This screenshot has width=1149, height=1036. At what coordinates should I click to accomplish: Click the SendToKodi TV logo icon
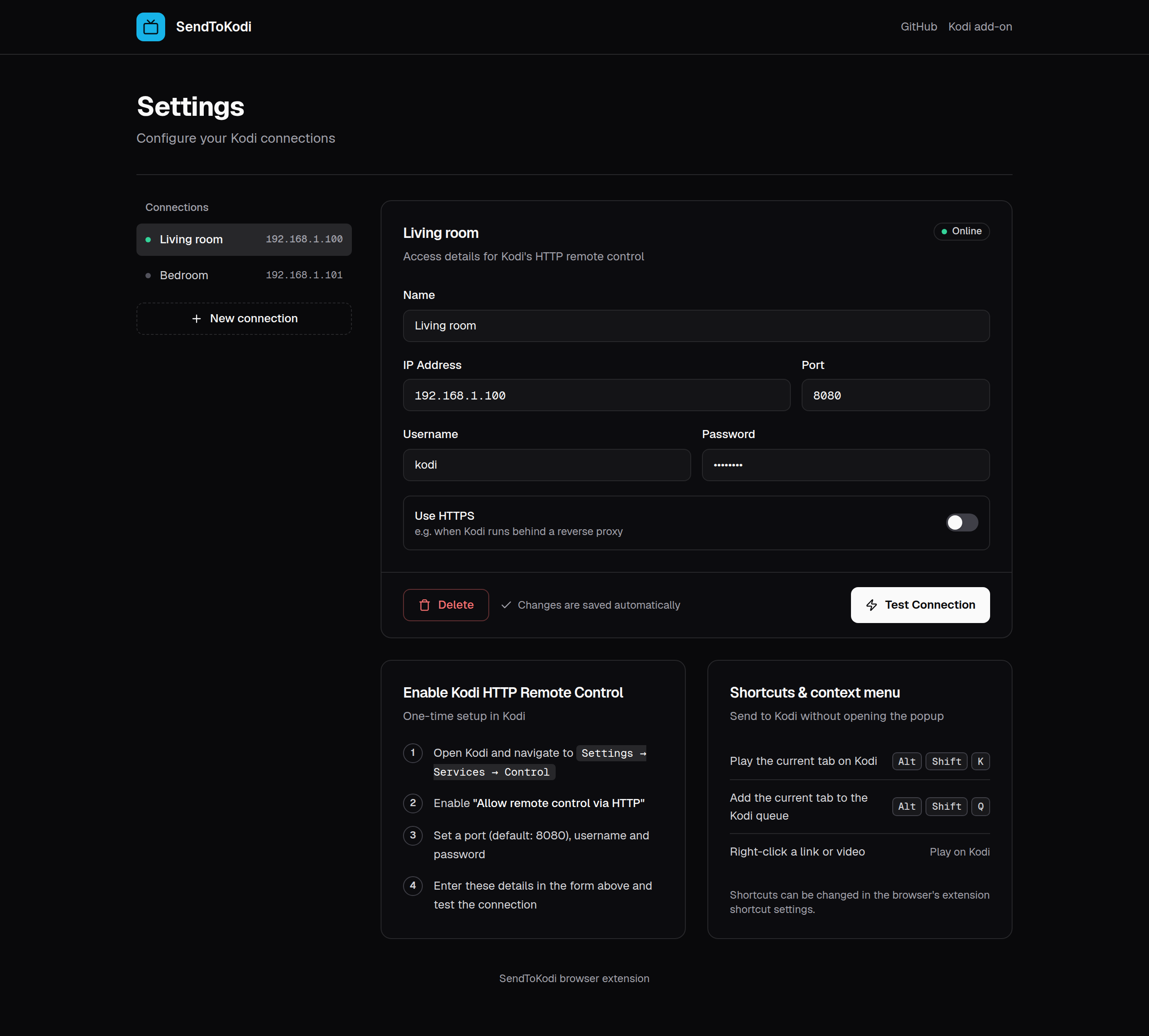[x=150, y=27]
